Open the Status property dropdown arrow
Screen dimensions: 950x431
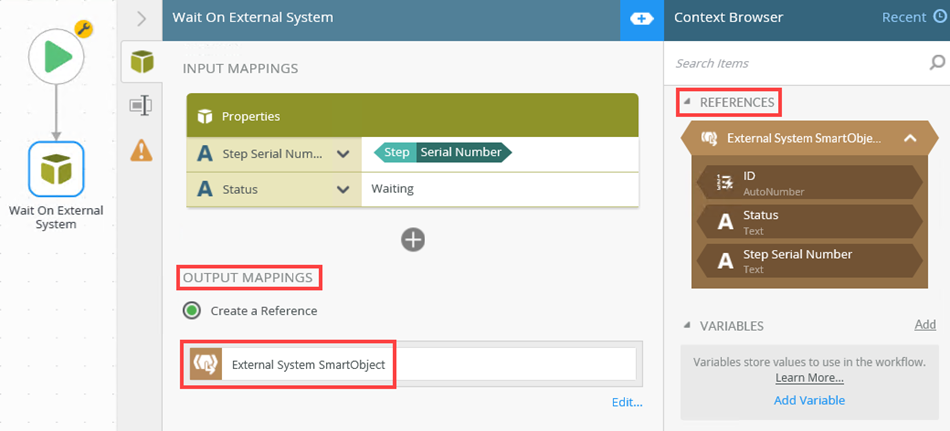(343, 189)
